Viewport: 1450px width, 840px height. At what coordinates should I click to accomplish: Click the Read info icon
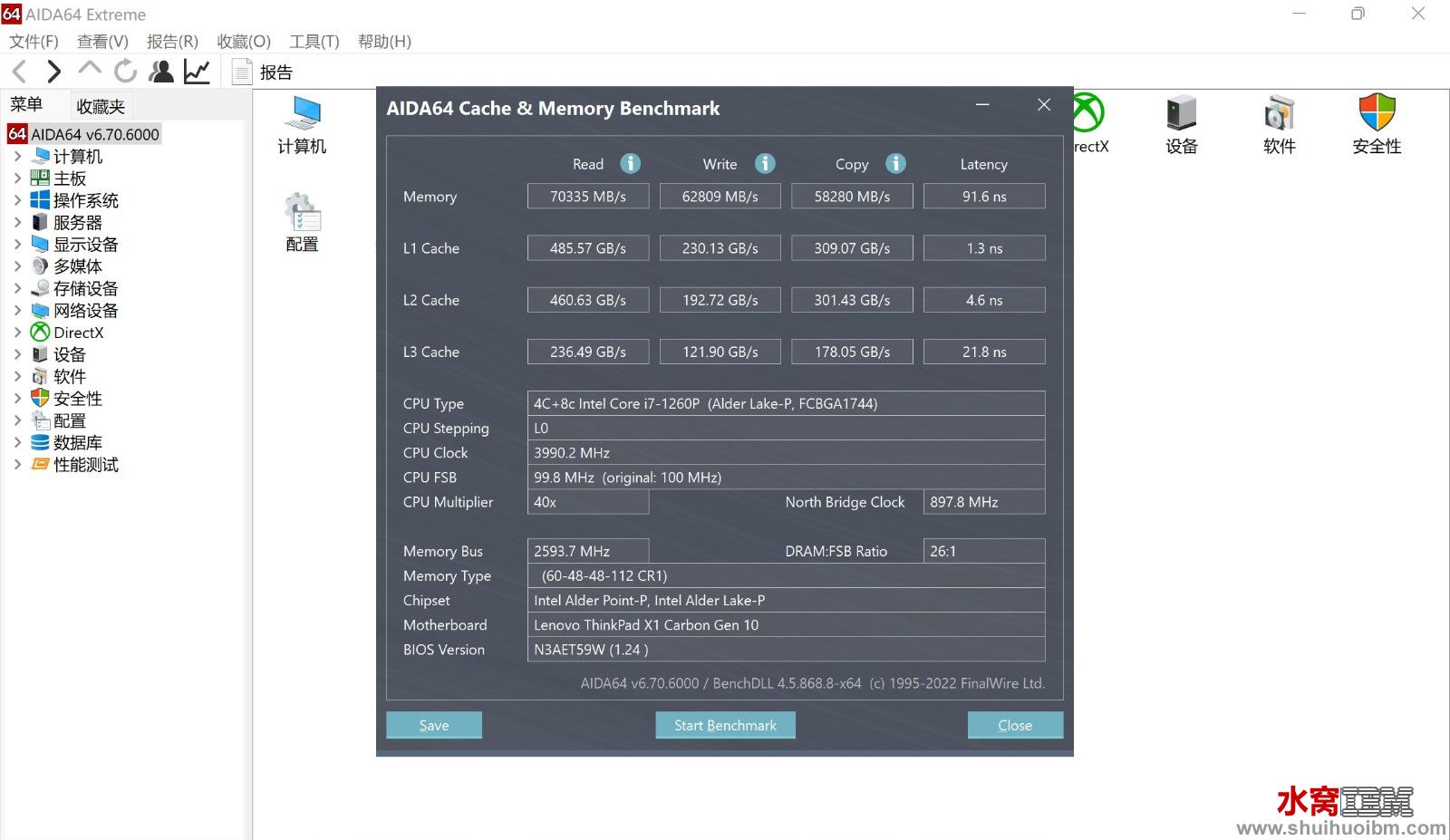[x=630, y=163]
